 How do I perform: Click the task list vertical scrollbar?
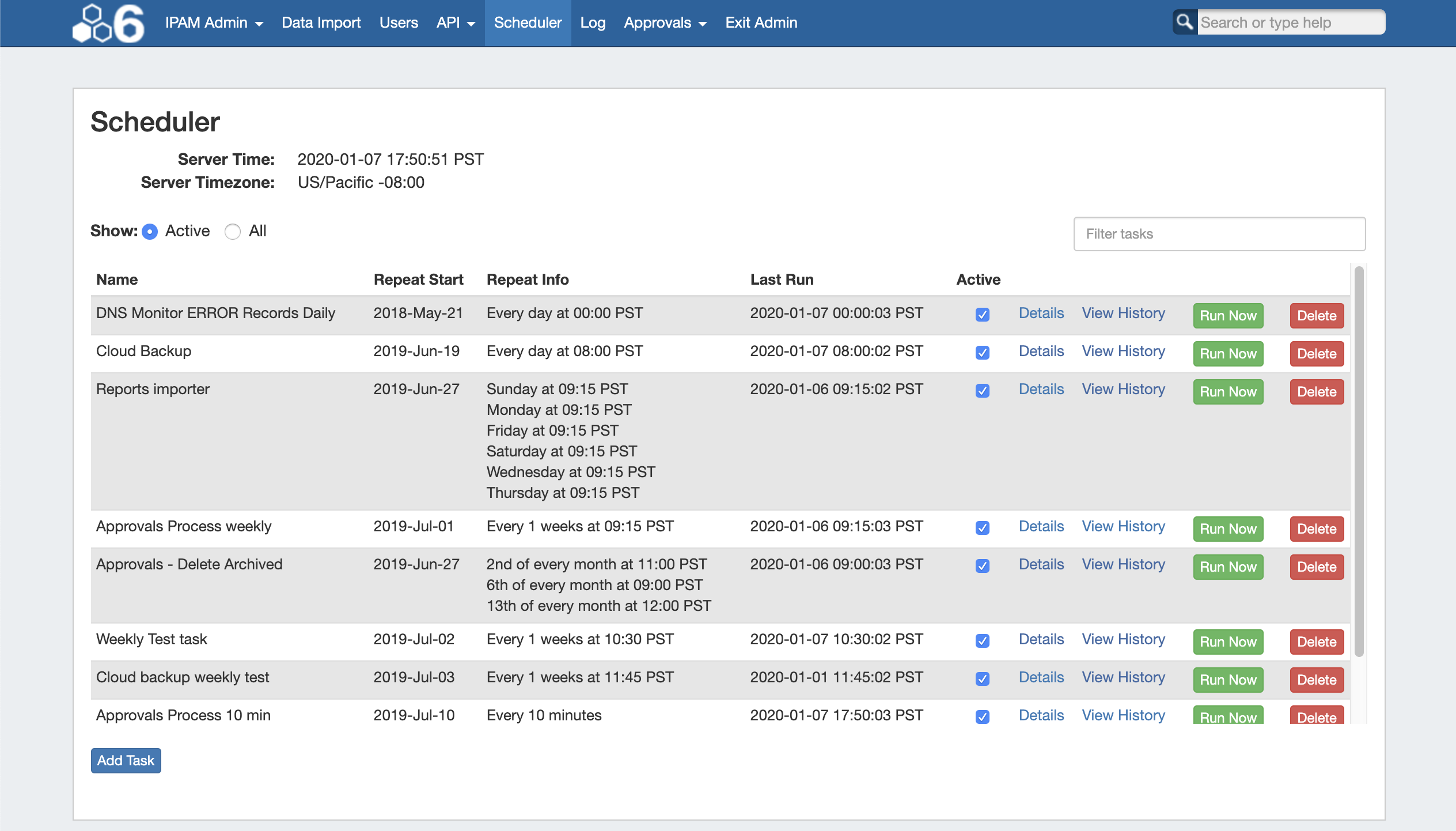coord(1359,461)
